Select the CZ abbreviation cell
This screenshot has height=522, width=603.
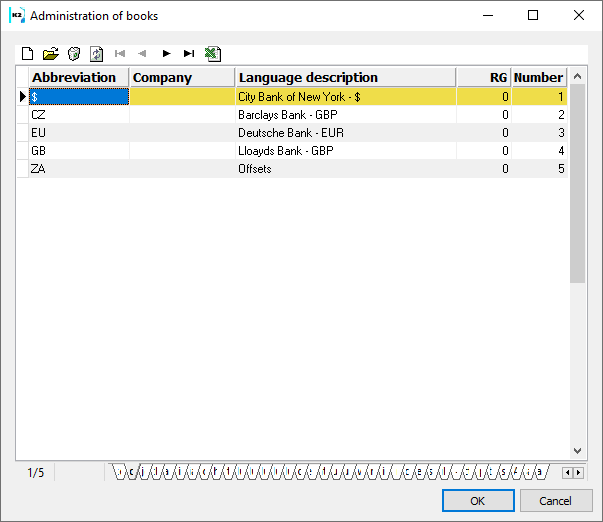click(x=79, y=115)
